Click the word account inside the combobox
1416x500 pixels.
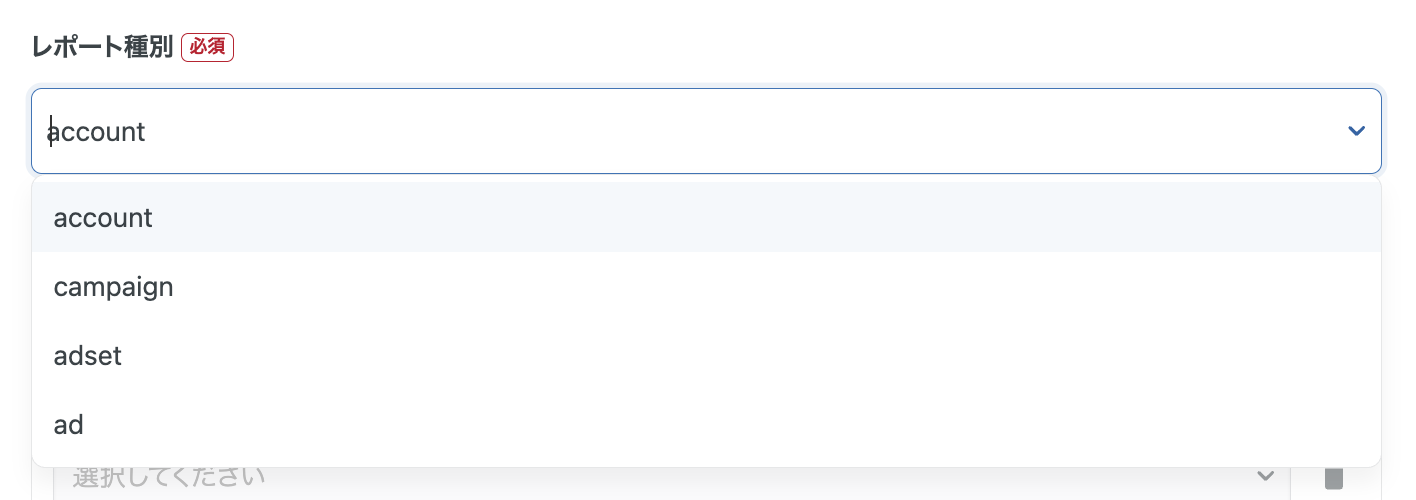pyautogui.click(x=97, y=132)
